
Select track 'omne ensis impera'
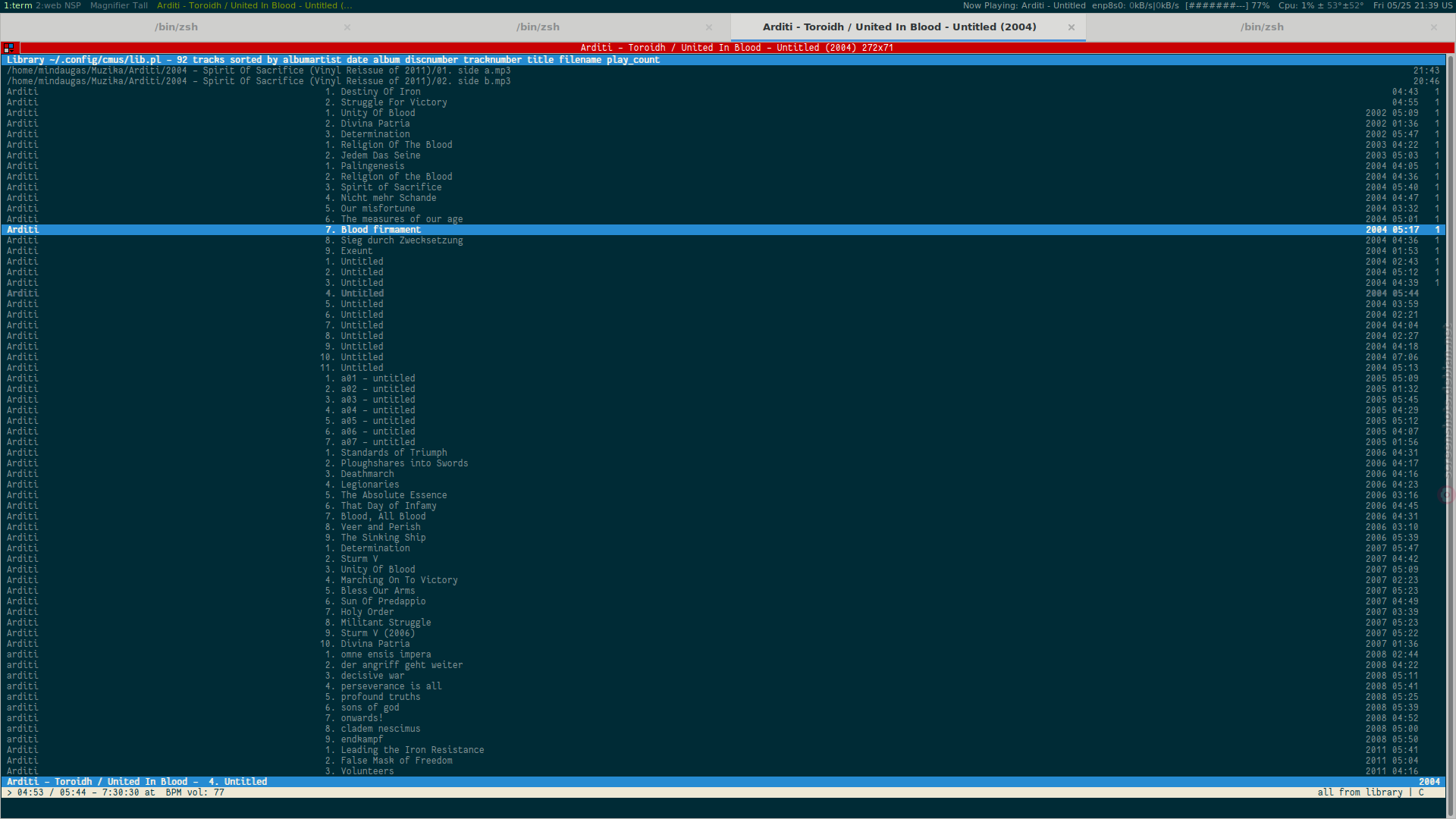click(x=723, y=654)
